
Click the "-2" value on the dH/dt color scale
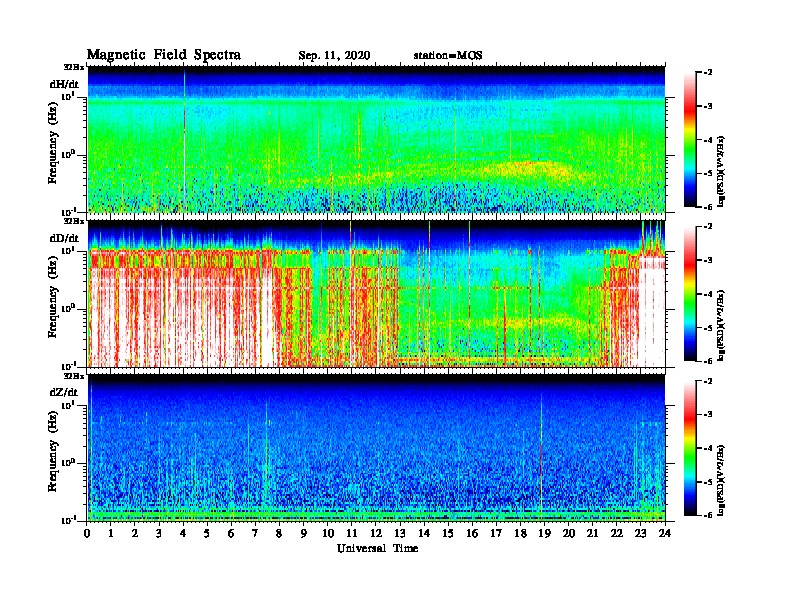click(x=708, y=73)
